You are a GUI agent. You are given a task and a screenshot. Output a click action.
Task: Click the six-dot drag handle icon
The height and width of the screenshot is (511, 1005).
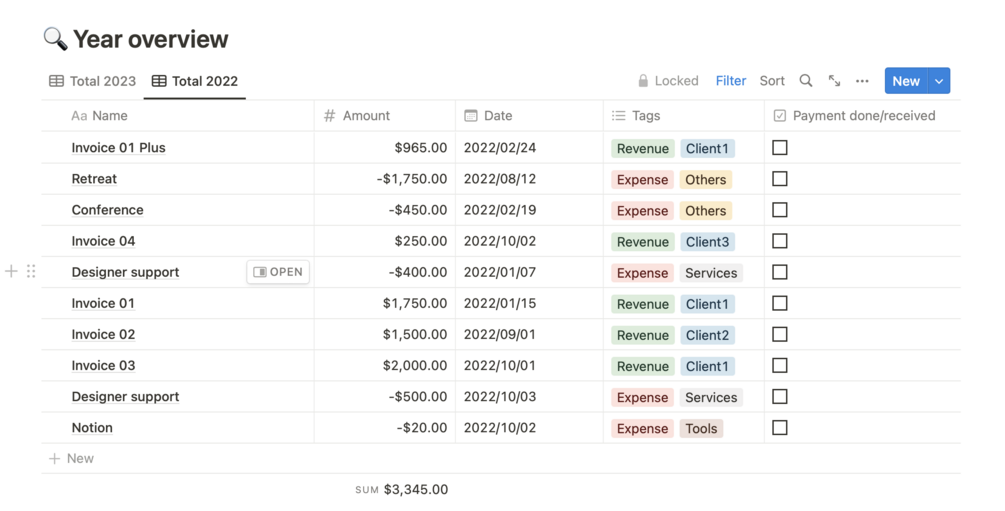click(31, 271)
